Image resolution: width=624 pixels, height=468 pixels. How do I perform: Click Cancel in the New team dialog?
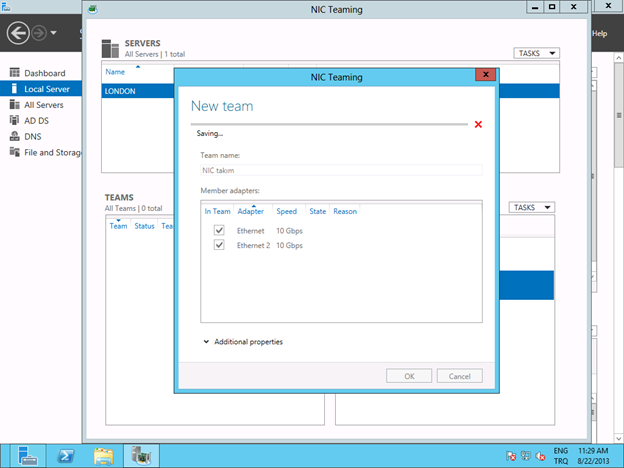[x=460, y=376]
